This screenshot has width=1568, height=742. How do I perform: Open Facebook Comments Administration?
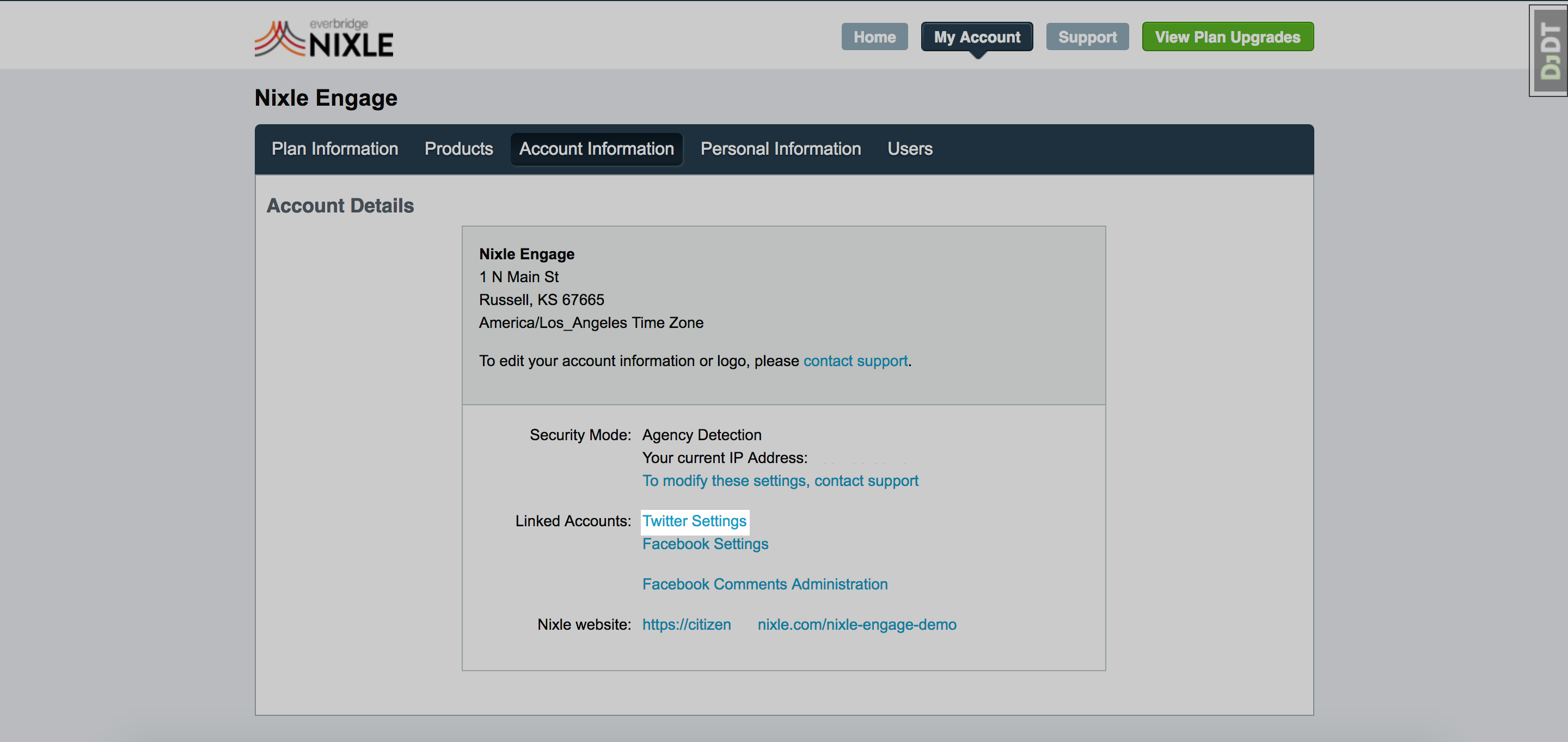764,584
